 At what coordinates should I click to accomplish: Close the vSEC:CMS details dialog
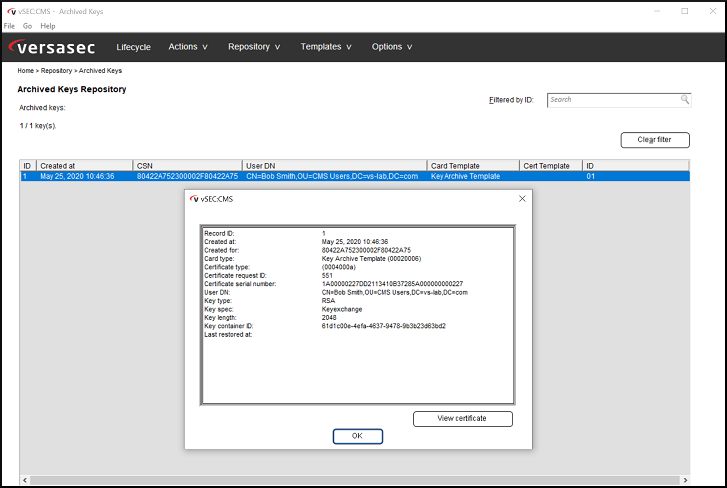522,198
